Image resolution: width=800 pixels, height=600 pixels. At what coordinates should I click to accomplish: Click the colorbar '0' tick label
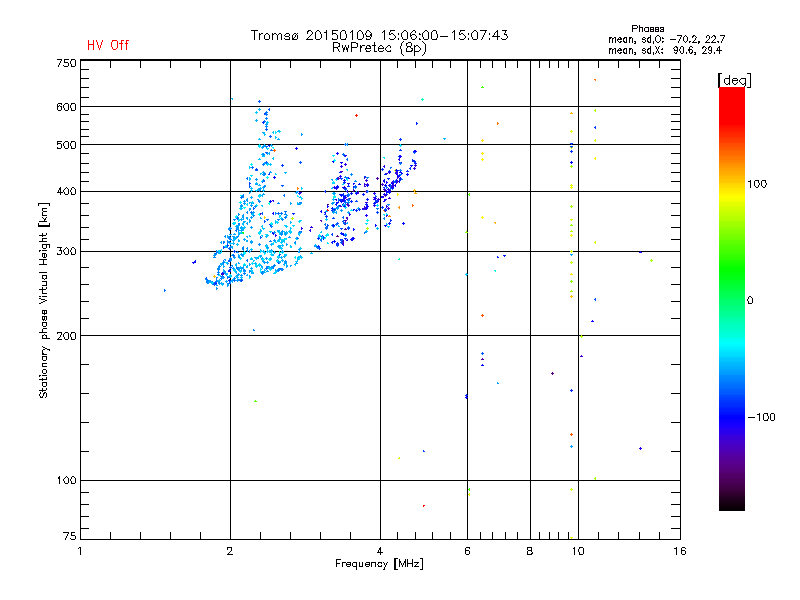click(750, 301)
